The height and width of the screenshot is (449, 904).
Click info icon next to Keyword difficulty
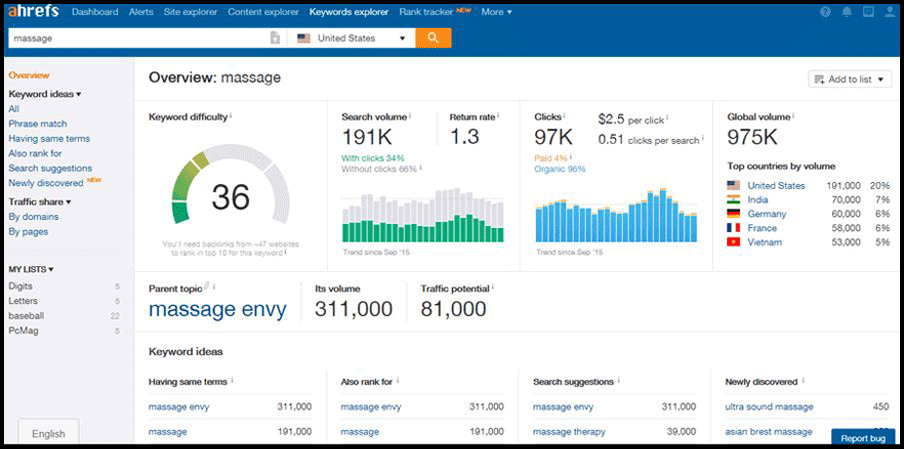[x=231, y=115]
